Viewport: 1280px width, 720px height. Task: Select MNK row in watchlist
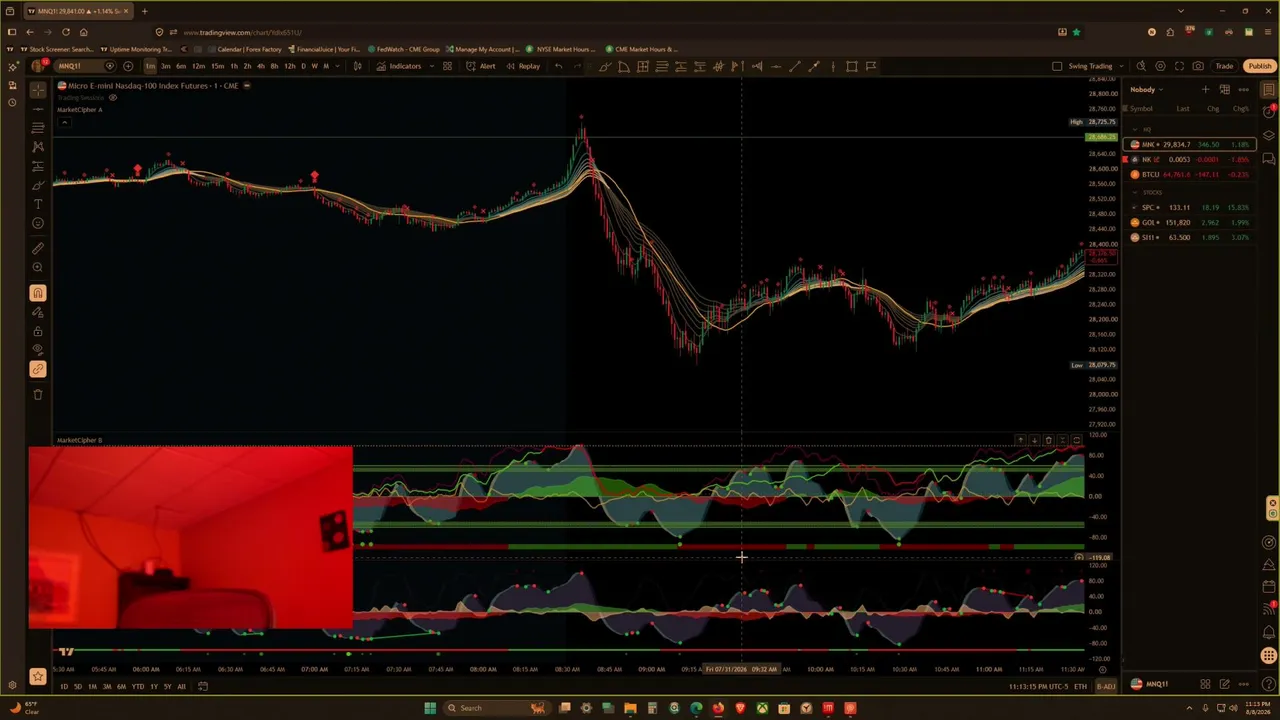point(1190,145)
